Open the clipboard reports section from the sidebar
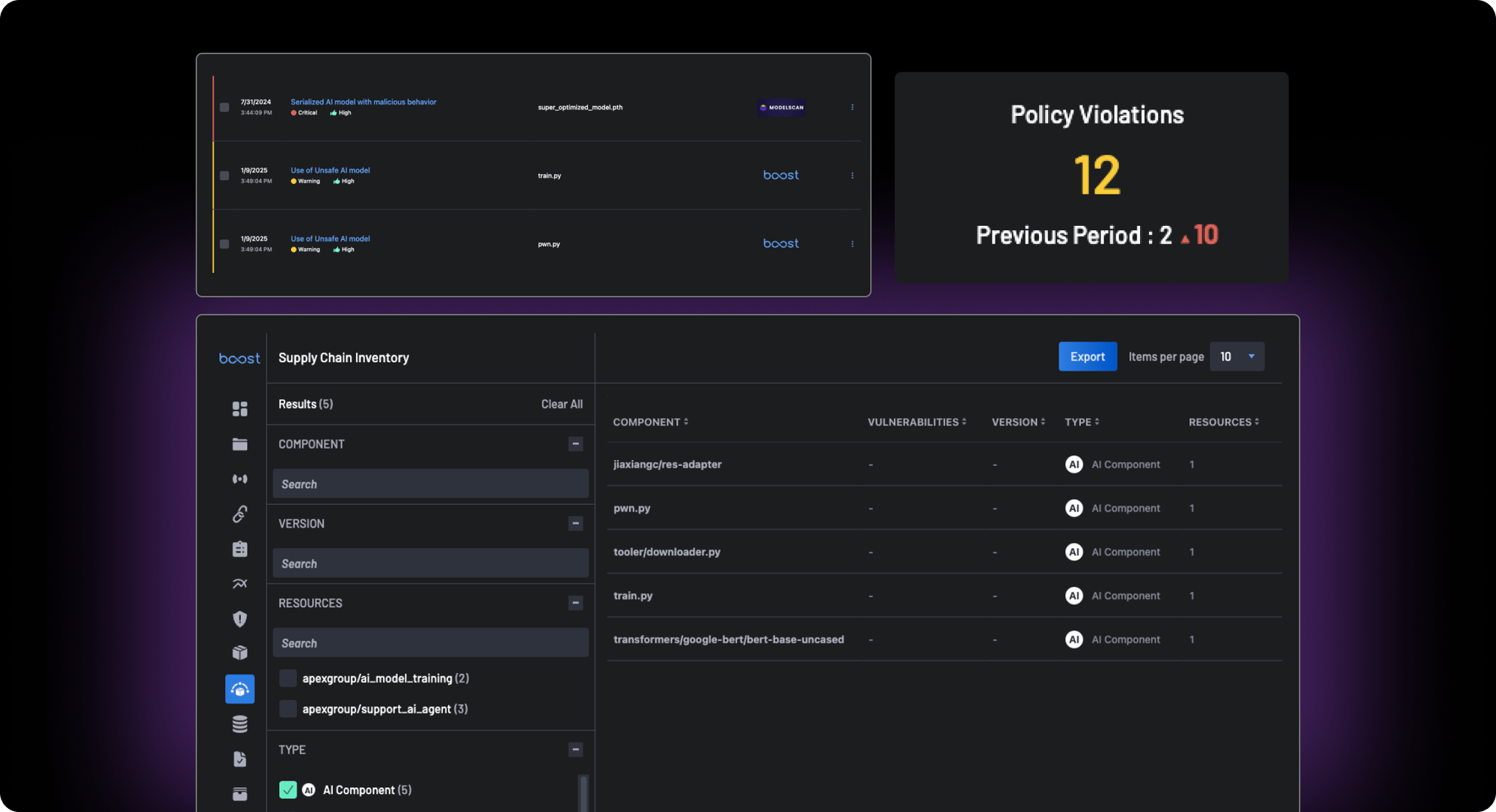This screenshot has width=1496, height=812. 239,548
